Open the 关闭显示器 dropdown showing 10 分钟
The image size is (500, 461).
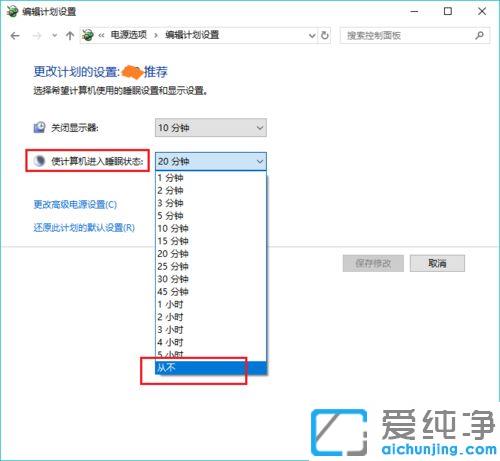click(x=211, y=128)
